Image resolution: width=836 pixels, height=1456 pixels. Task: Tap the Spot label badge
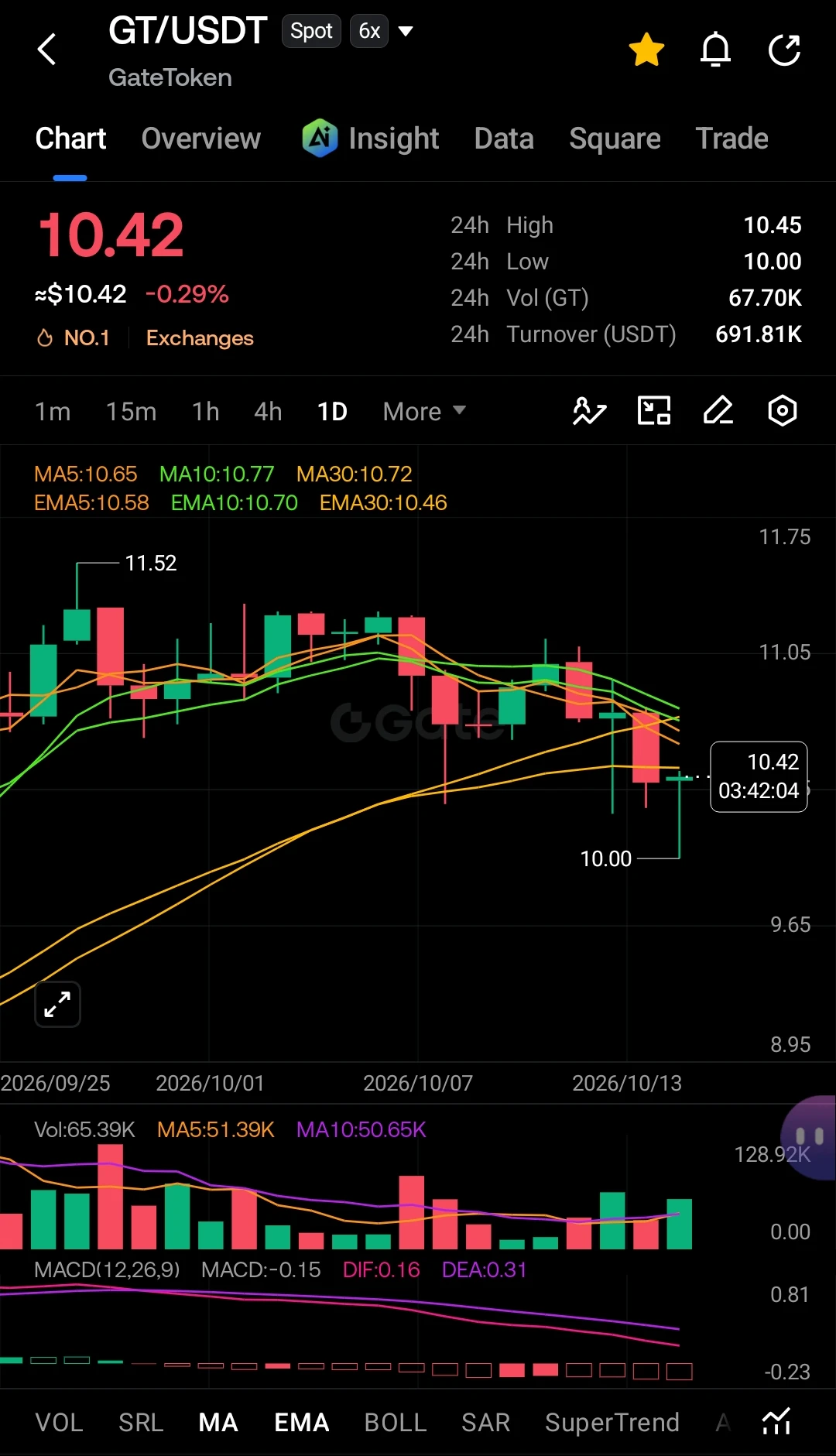[x=311, y=31]
